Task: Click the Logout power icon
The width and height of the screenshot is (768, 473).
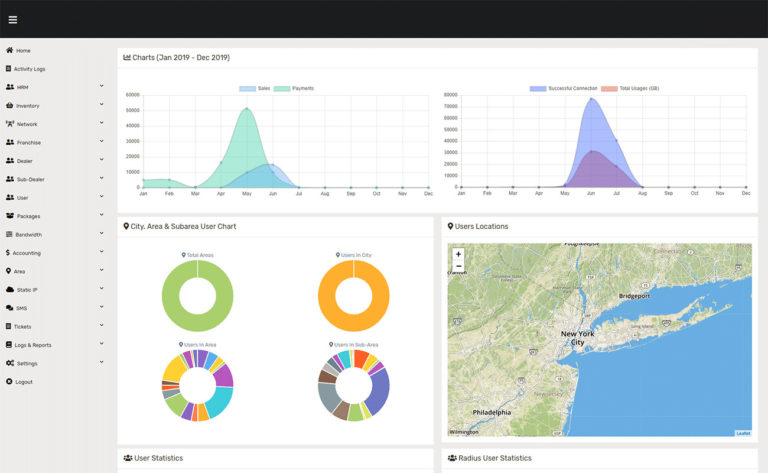Action: point(9,381)
